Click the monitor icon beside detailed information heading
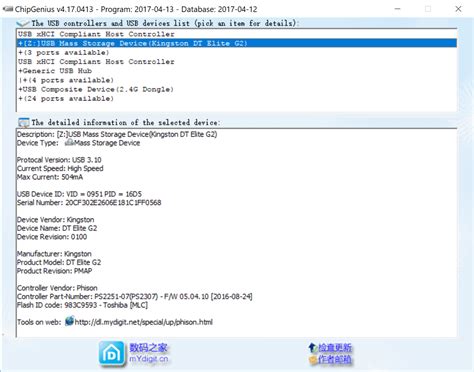This screenshot has width=474, height=372. (x=24, y=122)
